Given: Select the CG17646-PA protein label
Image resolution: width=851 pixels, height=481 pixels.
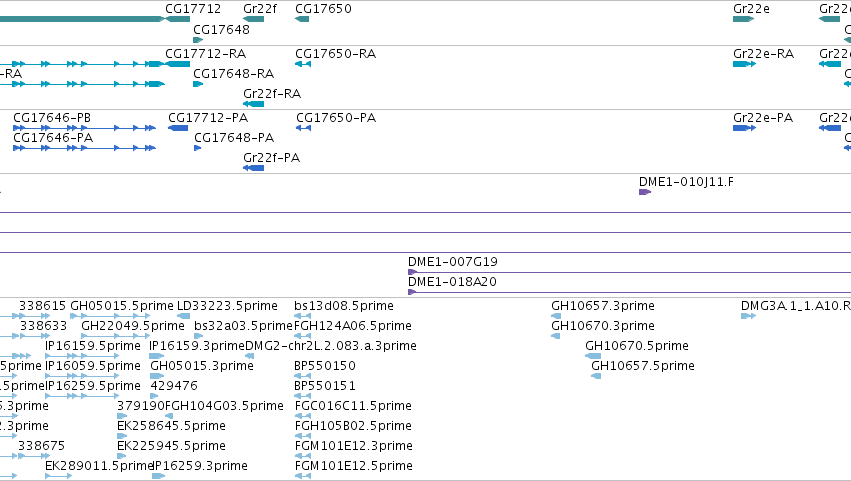Looking at the screenshot, I should click(x=53, y=138).
